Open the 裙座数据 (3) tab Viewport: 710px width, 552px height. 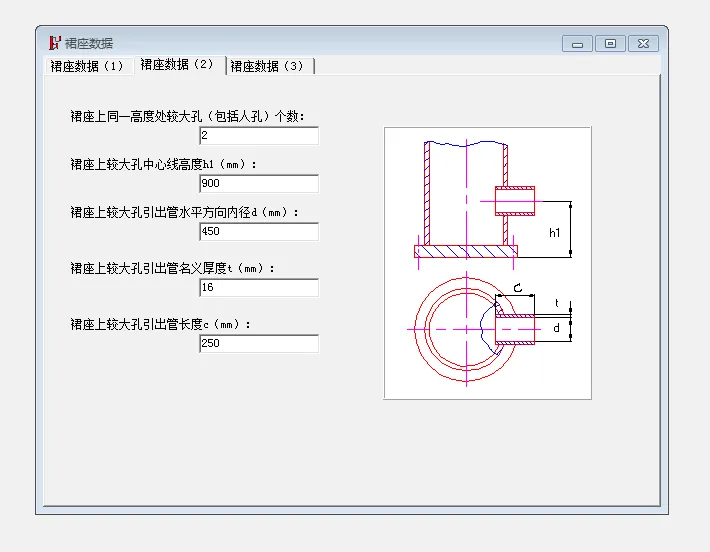click(270, 66)
